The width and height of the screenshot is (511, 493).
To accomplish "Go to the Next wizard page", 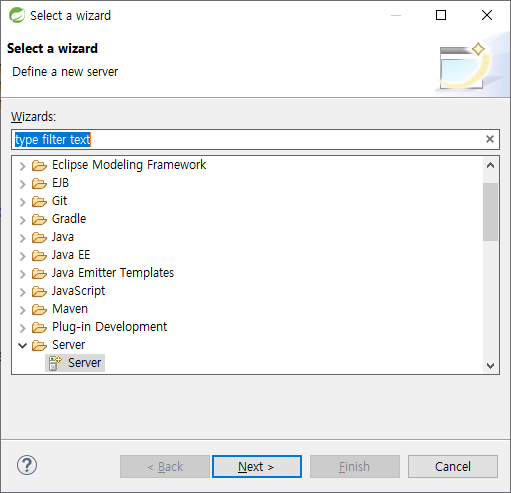I will [x=257, y=466].
